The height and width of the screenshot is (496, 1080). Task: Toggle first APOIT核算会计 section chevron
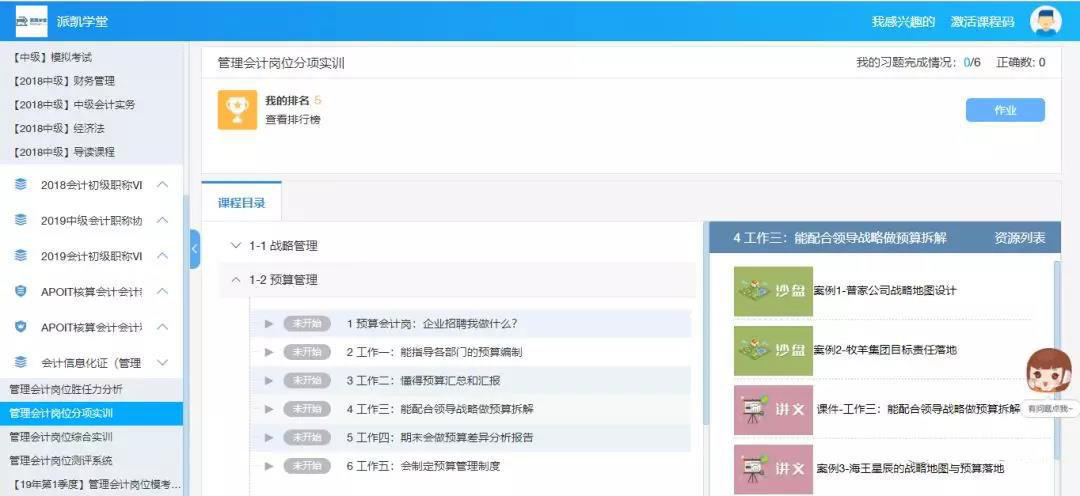point(163,291)
